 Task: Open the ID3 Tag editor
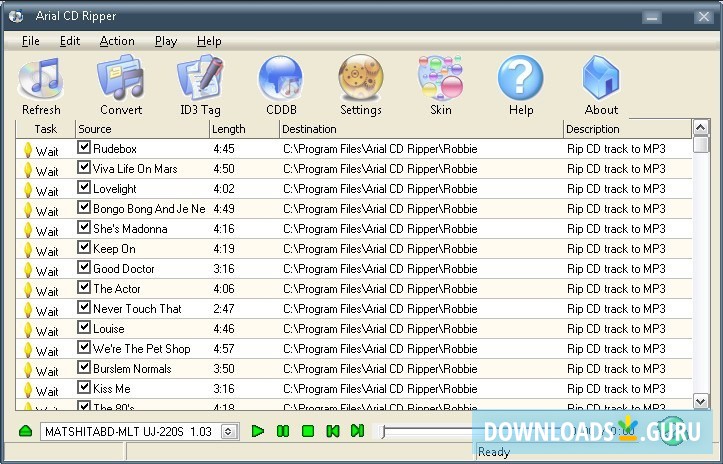pyautogui.click(x=200, y=77)
